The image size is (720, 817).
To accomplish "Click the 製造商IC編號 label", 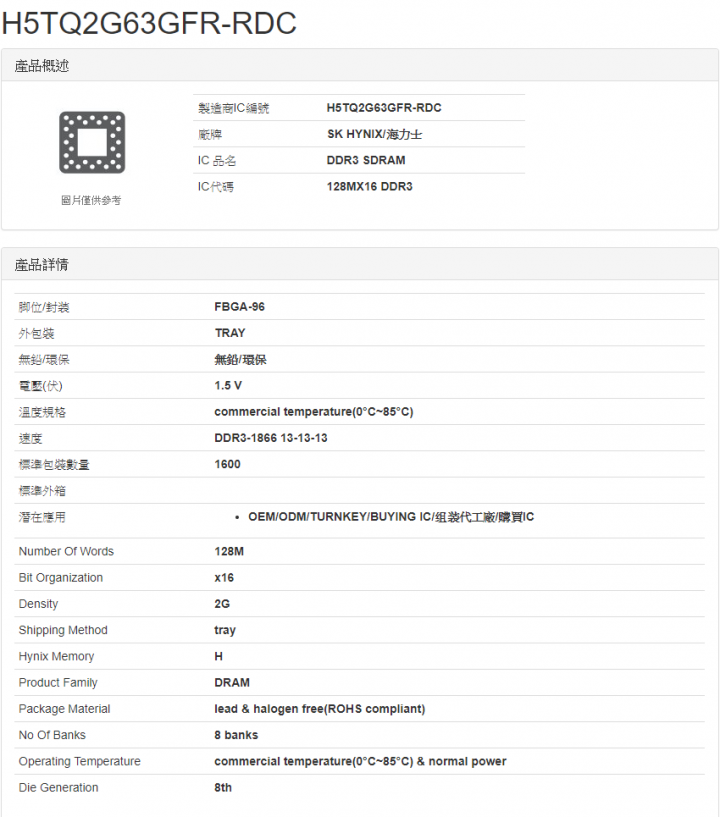I will (233, 108).
